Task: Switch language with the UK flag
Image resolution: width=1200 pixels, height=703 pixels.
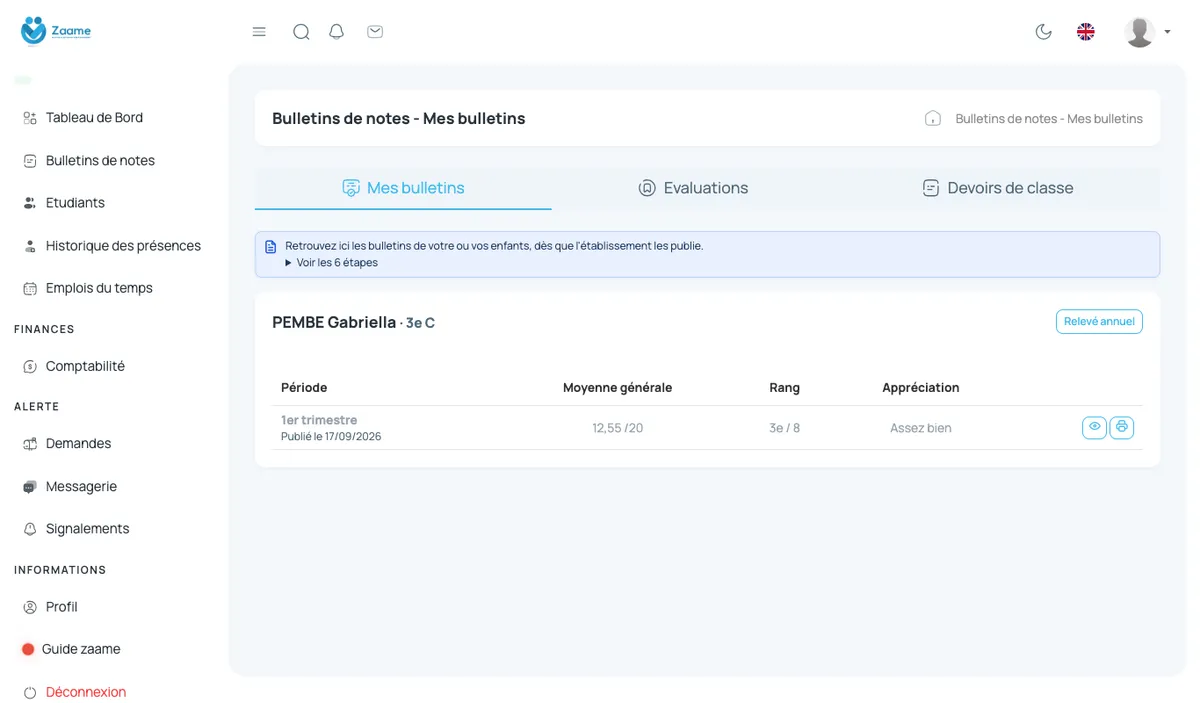Action: 1086,32
